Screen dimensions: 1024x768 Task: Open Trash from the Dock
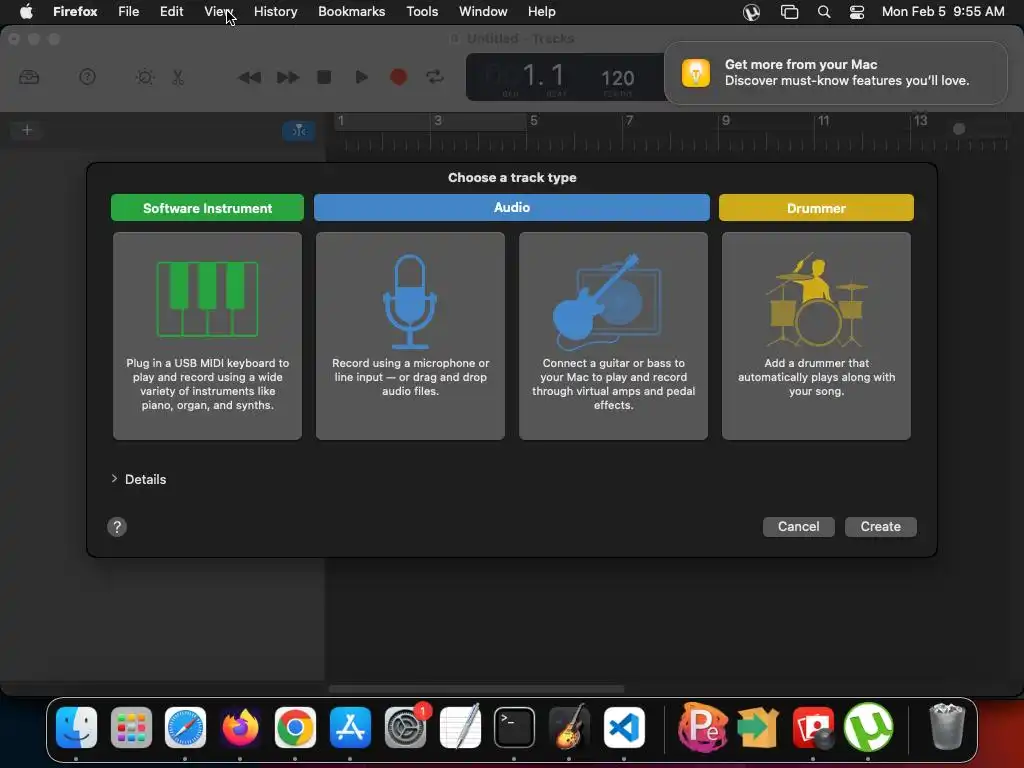pos(946,727)
